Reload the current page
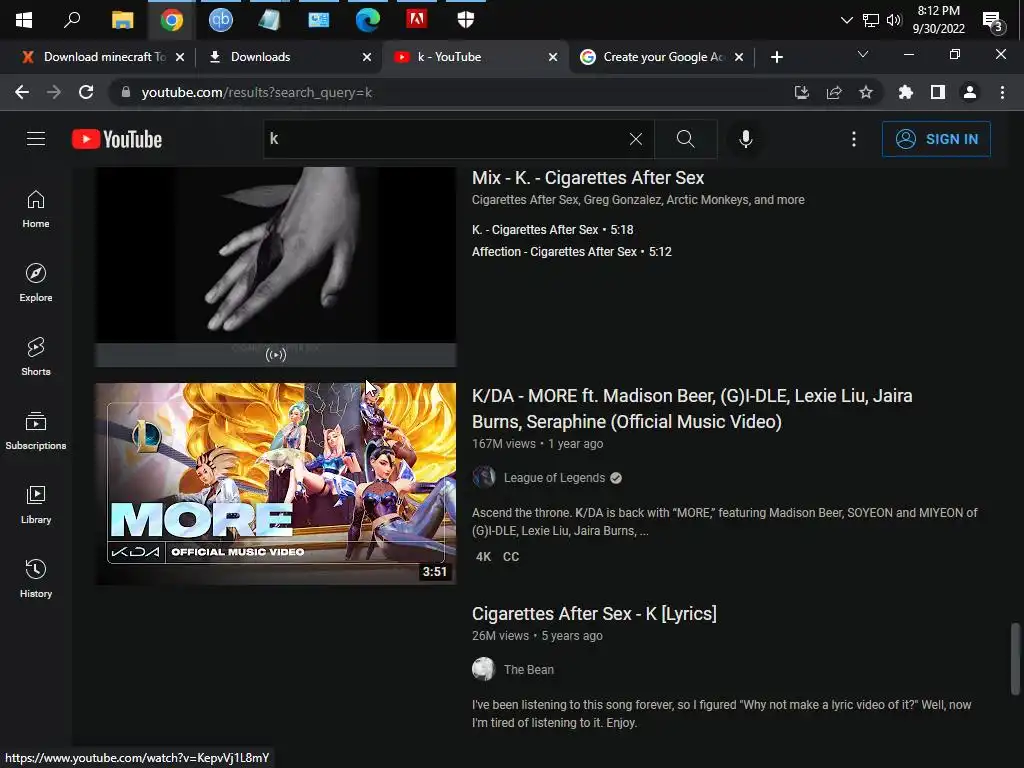 point(86,92)
